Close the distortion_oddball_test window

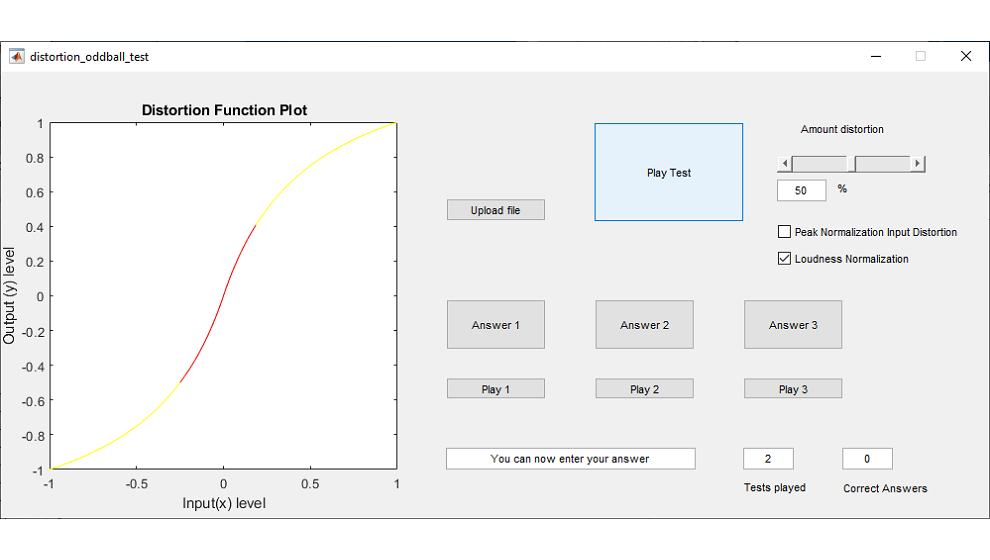tap(965, 56)
